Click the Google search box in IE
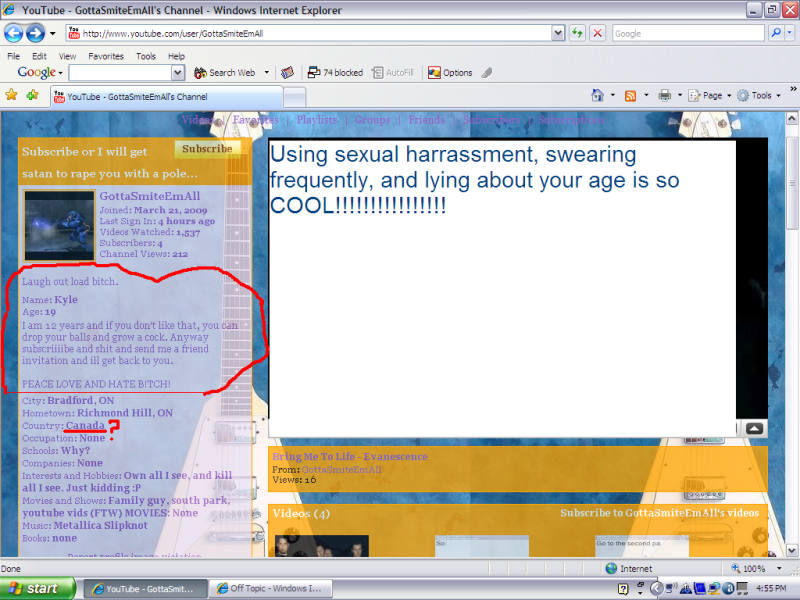The width and height of the screenshot is (800, 600). pyautogui.click(x=688, y=34)
